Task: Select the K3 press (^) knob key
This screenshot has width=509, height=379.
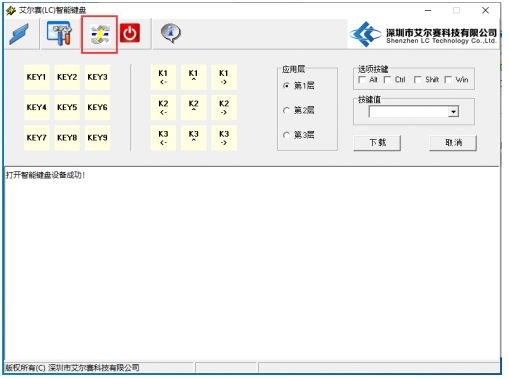Action: [194, 138]
